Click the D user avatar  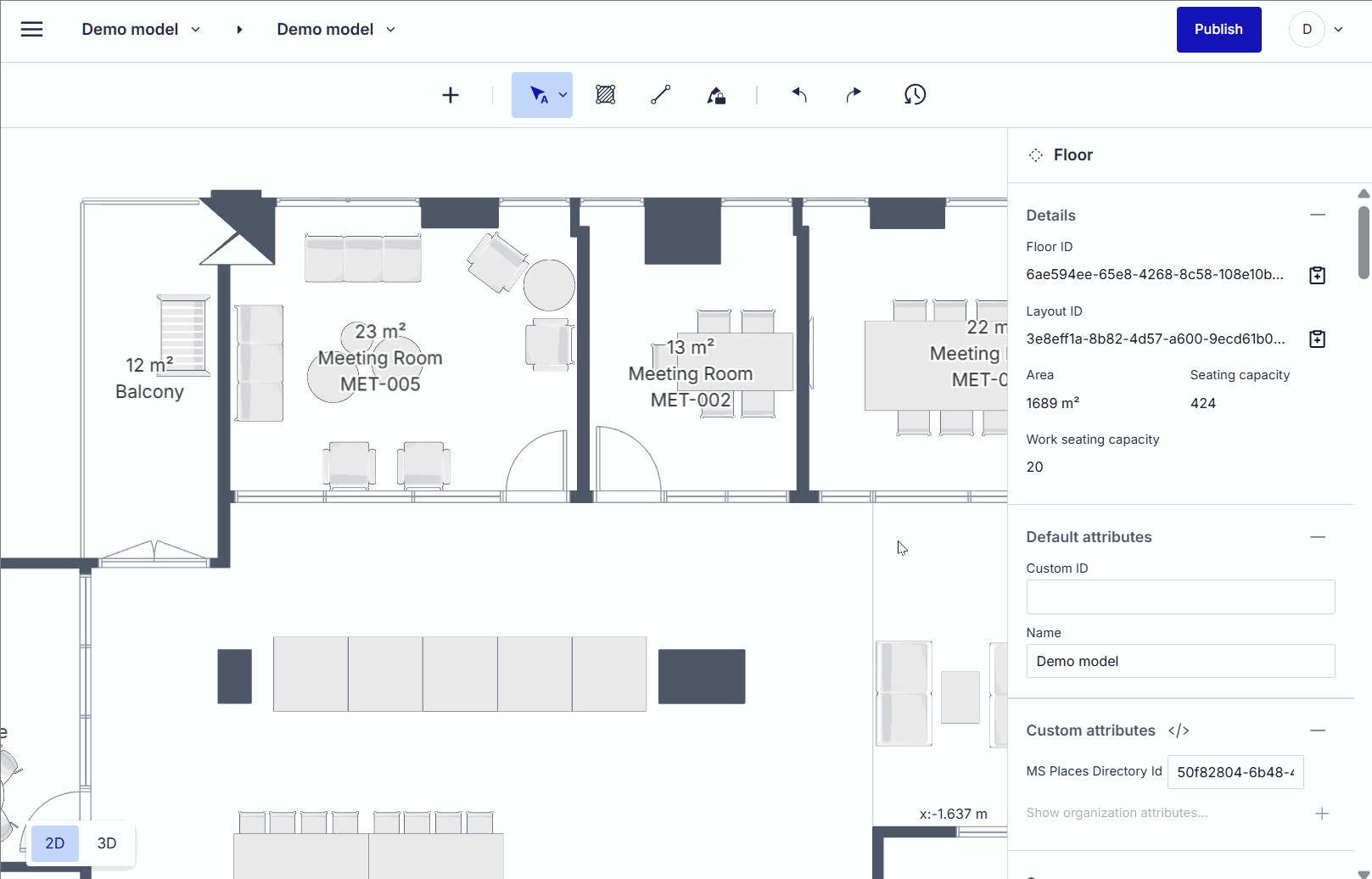point(1307,30)
